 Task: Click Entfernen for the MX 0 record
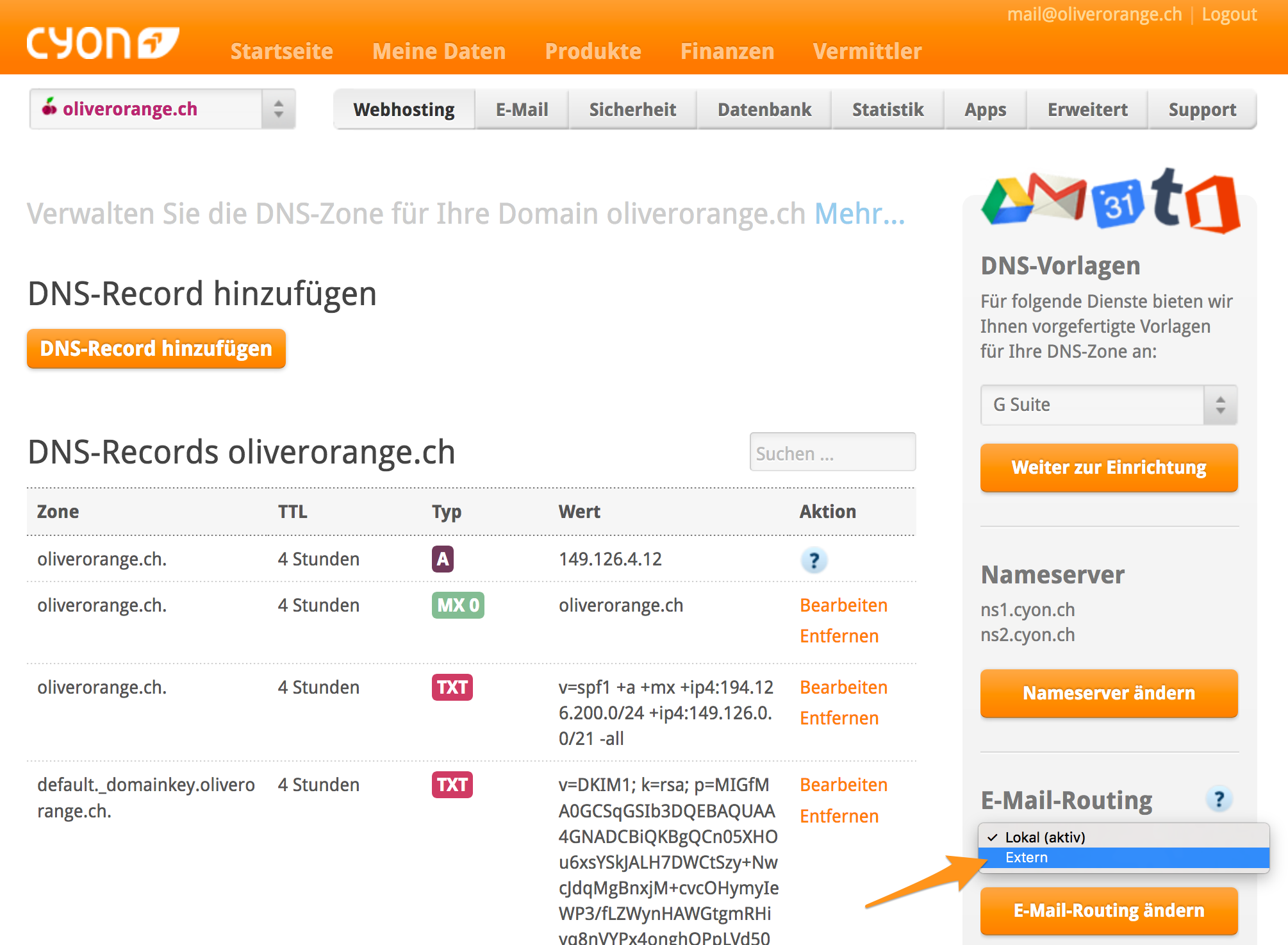(839, 636)
